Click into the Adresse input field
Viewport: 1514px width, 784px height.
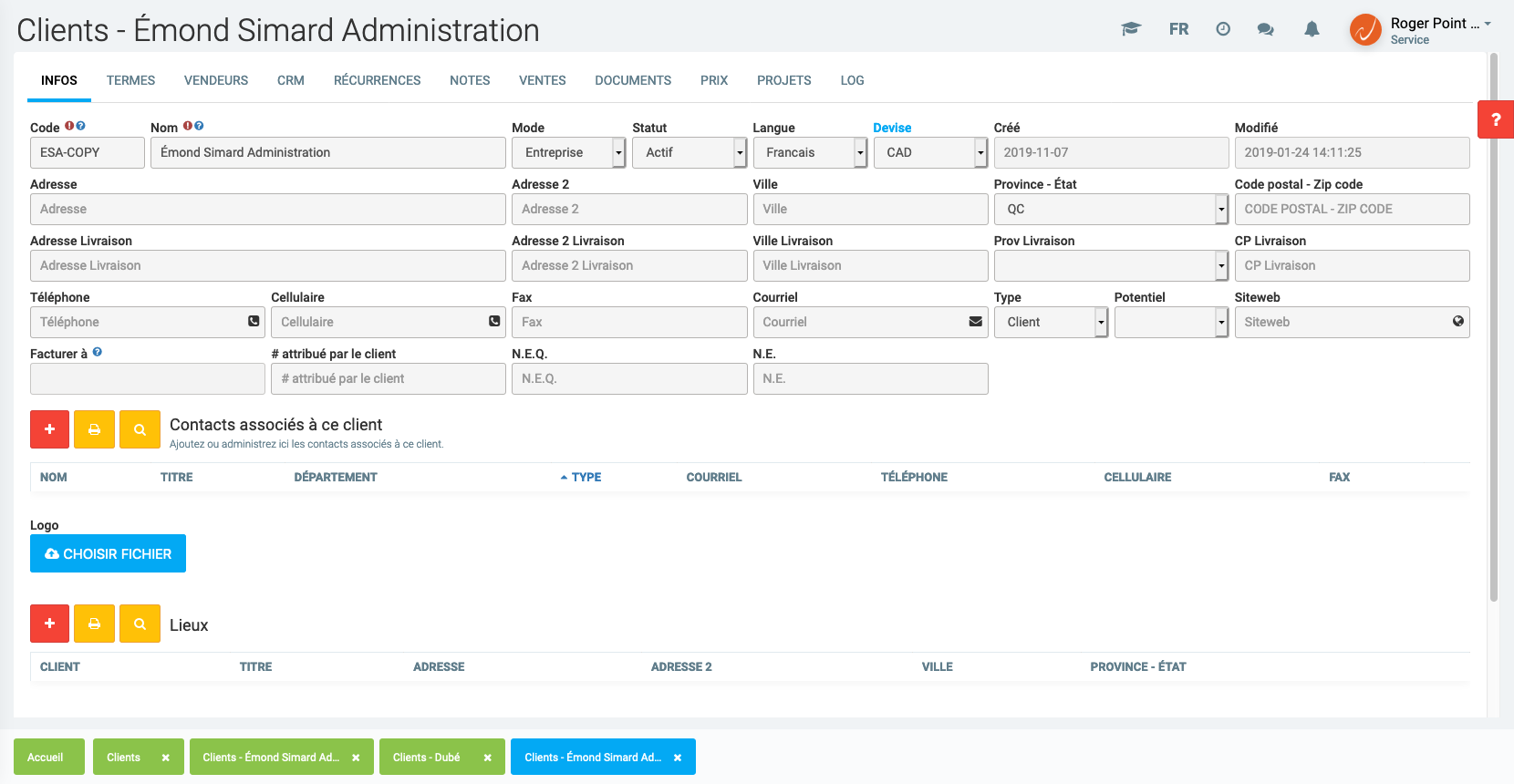267,210
